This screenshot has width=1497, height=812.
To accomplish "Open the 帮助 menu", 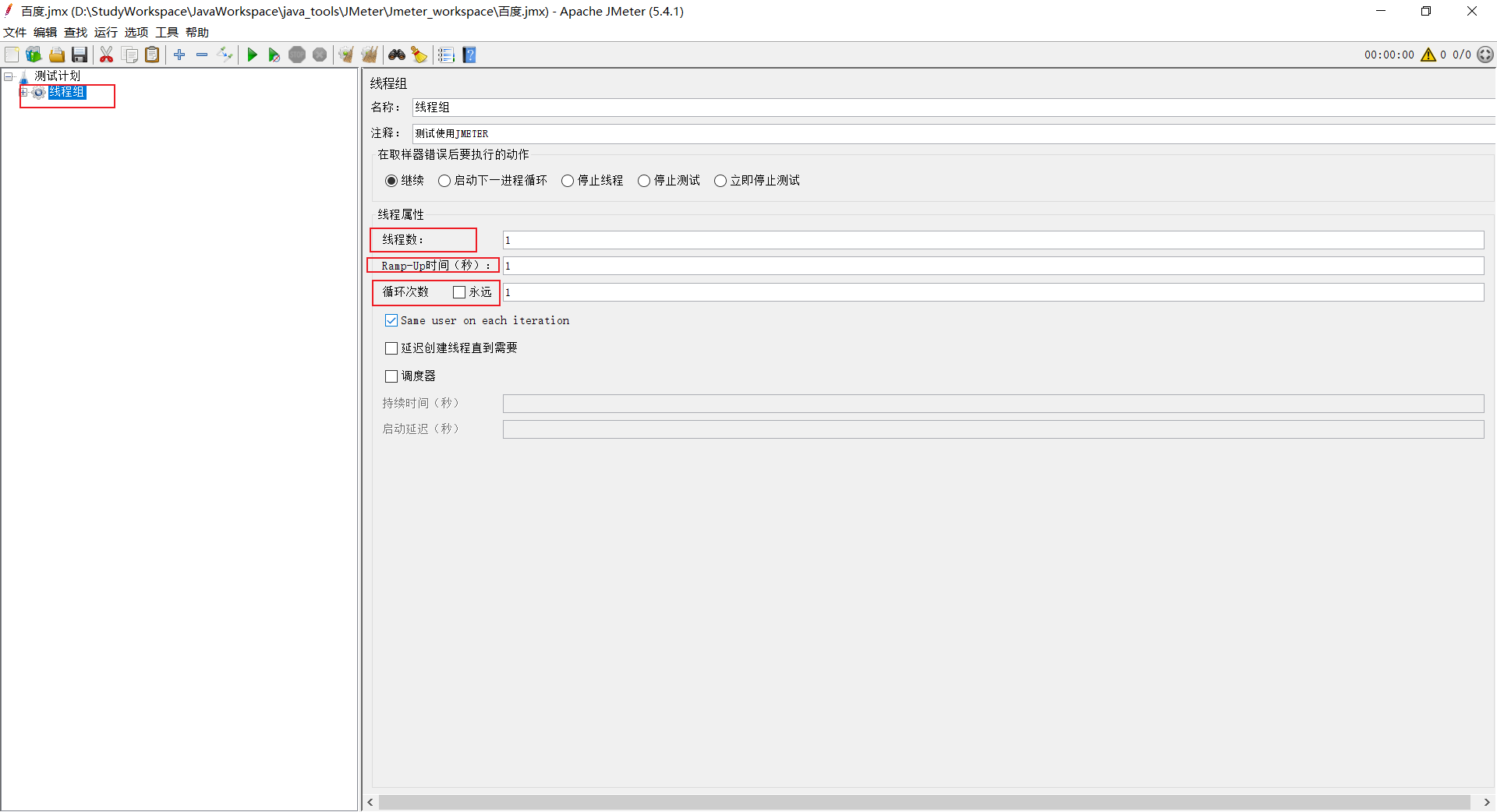I will 197,33.
